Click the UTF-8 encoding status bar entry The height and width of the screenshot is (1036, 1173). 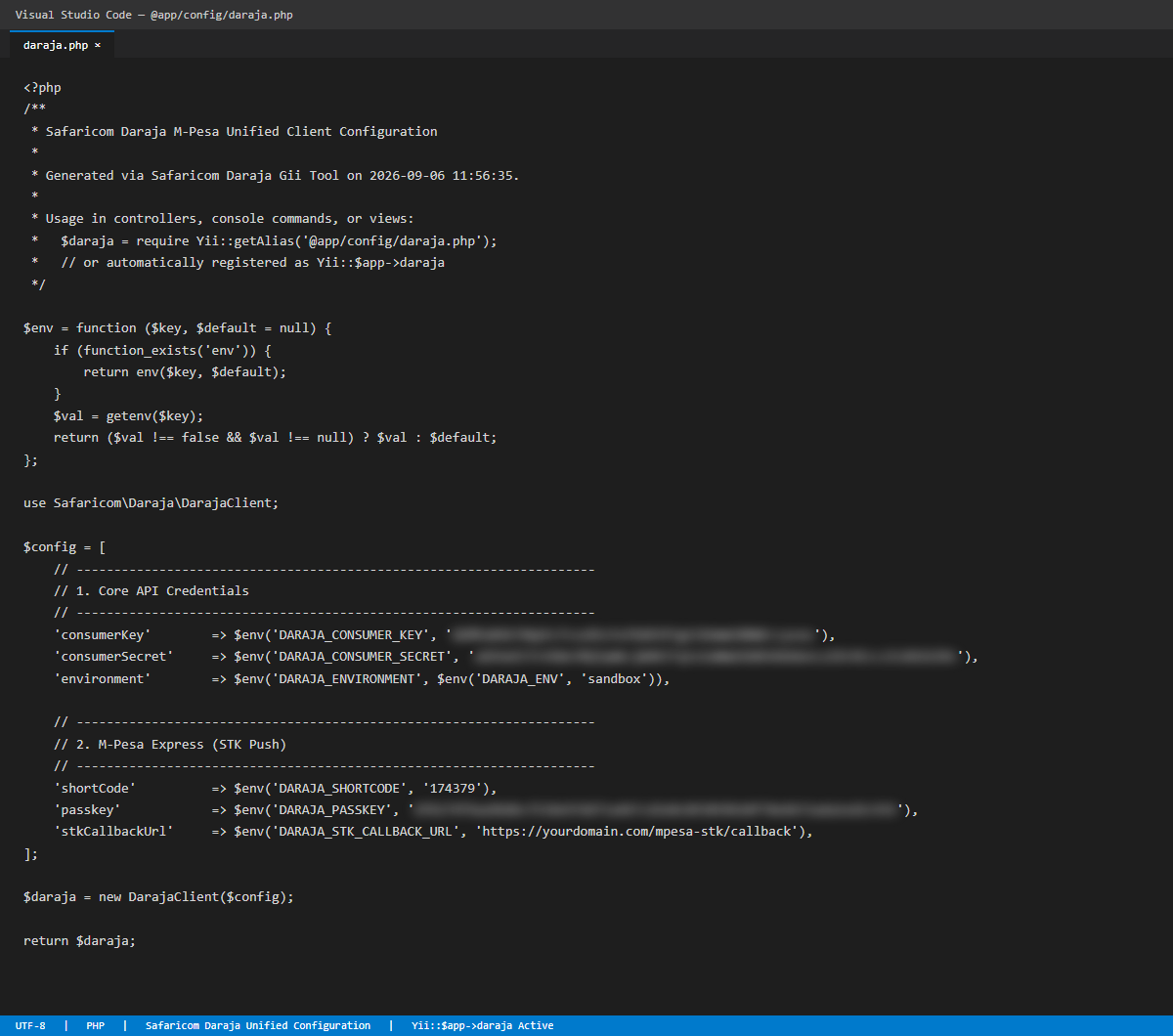30,1025
